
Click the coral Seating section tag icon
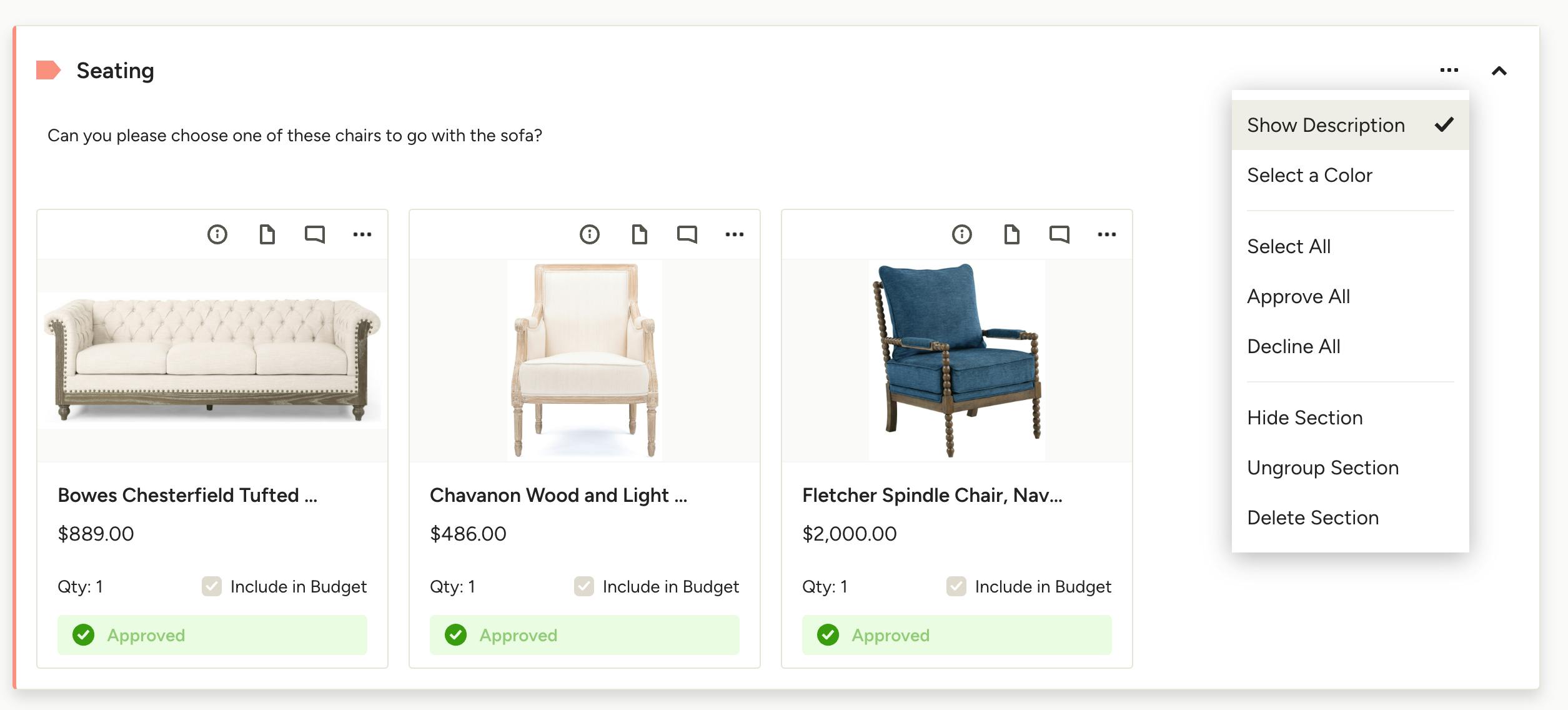click(x=48, y=71)
